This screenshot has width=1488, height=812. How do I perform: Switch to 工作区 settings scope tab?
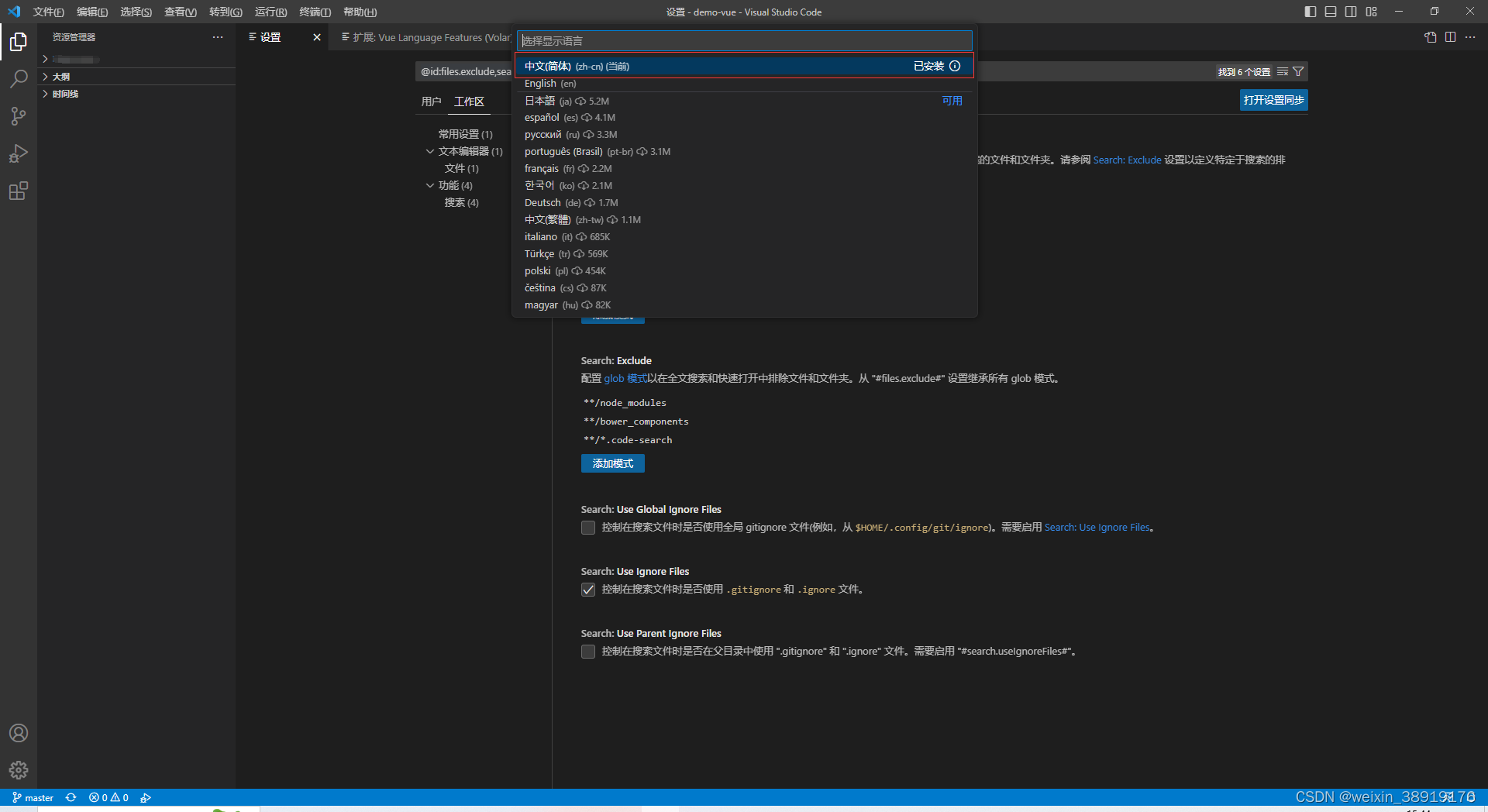(469, 101)
